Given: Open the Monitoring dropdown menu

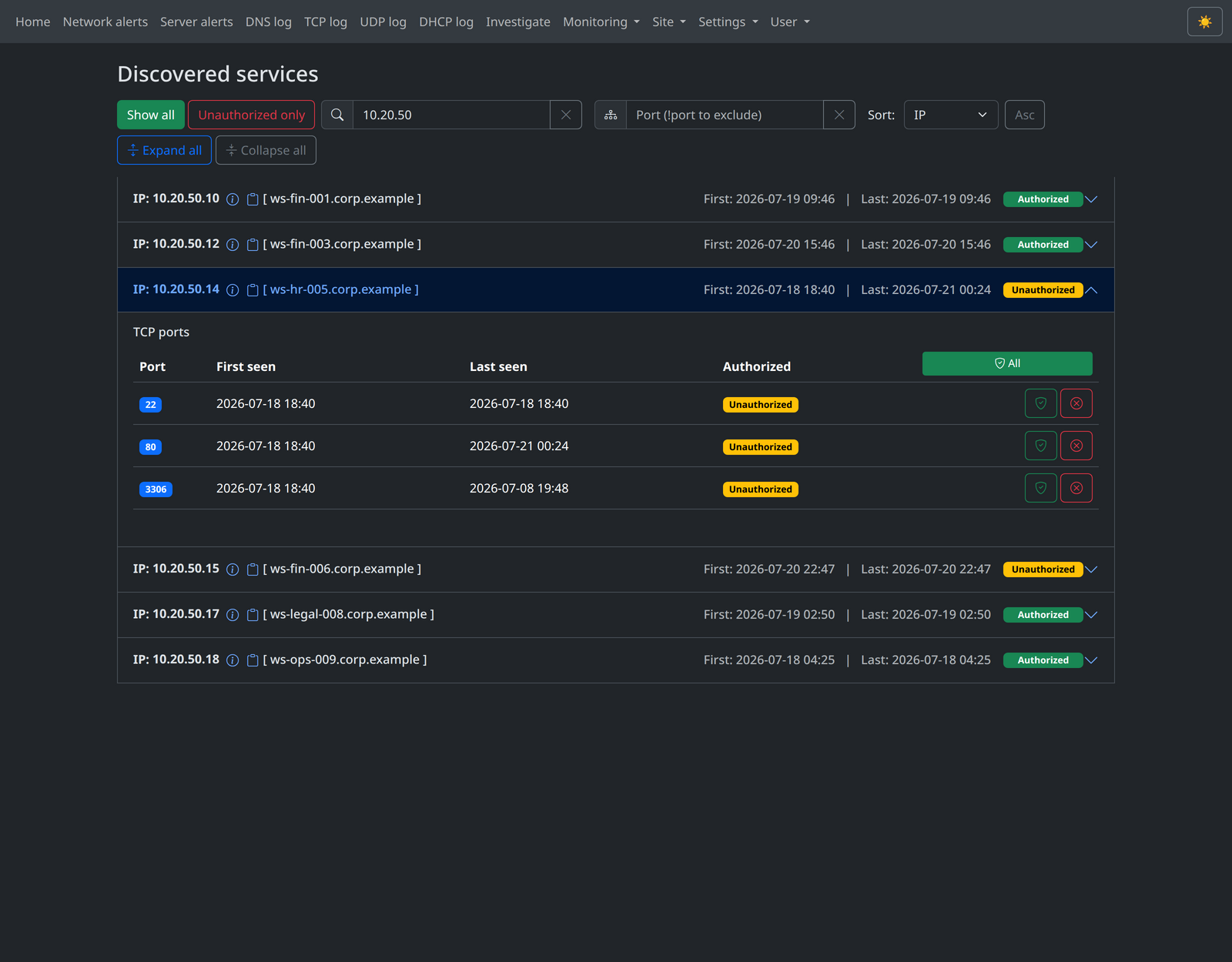Looking at the screenshot, I should [601, 22].
